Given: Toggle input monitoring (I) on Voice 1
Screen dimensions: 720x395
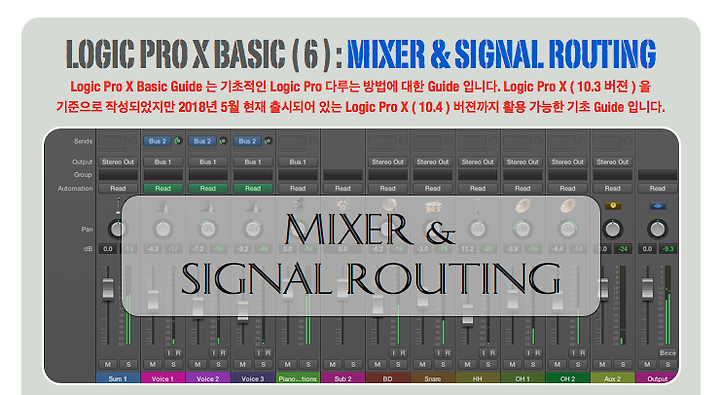Looking at the screenshot, I should coord(169,353).
